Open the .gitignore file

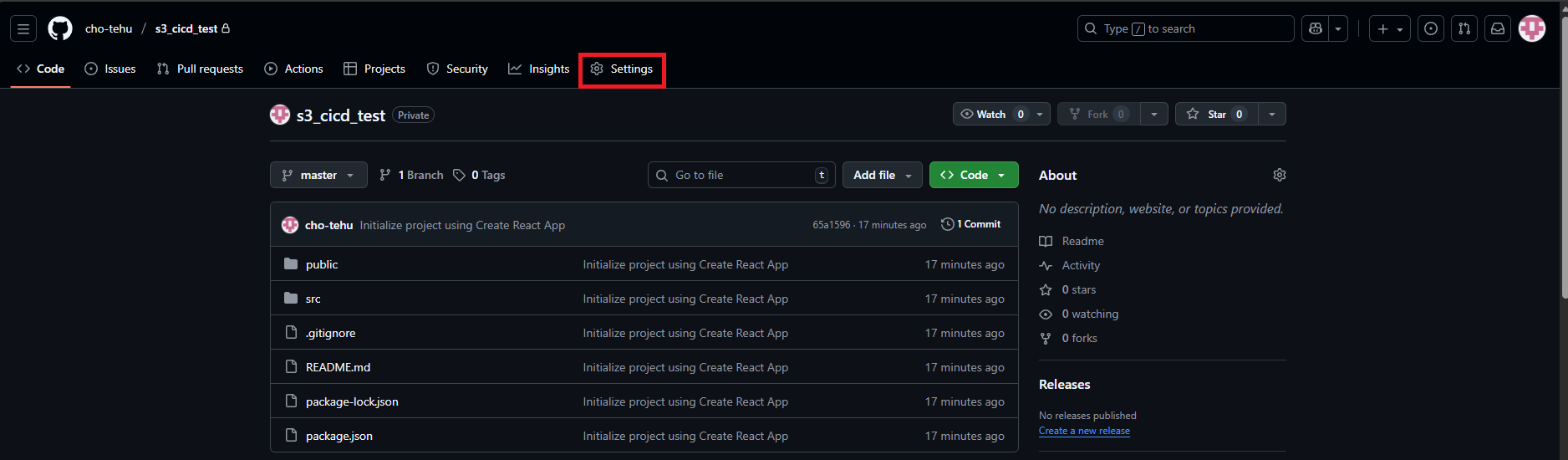point(331,333)
